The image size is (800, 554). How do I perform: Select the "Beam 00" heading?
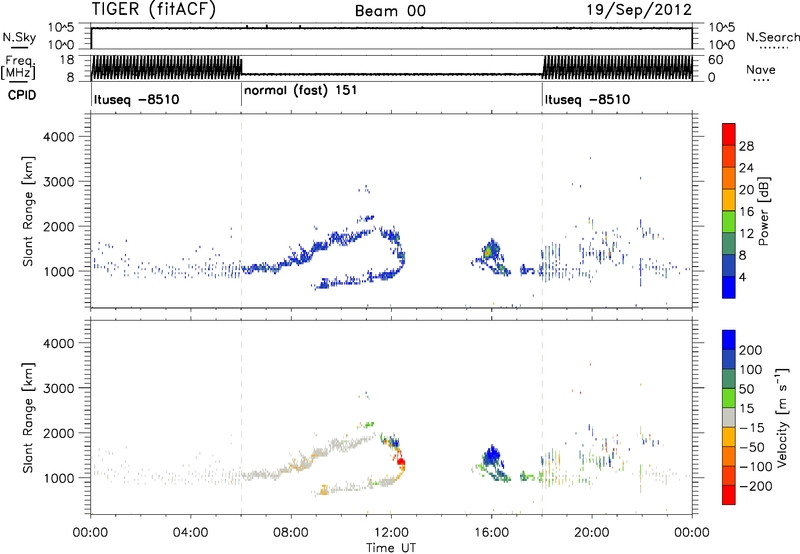(390, 11)
